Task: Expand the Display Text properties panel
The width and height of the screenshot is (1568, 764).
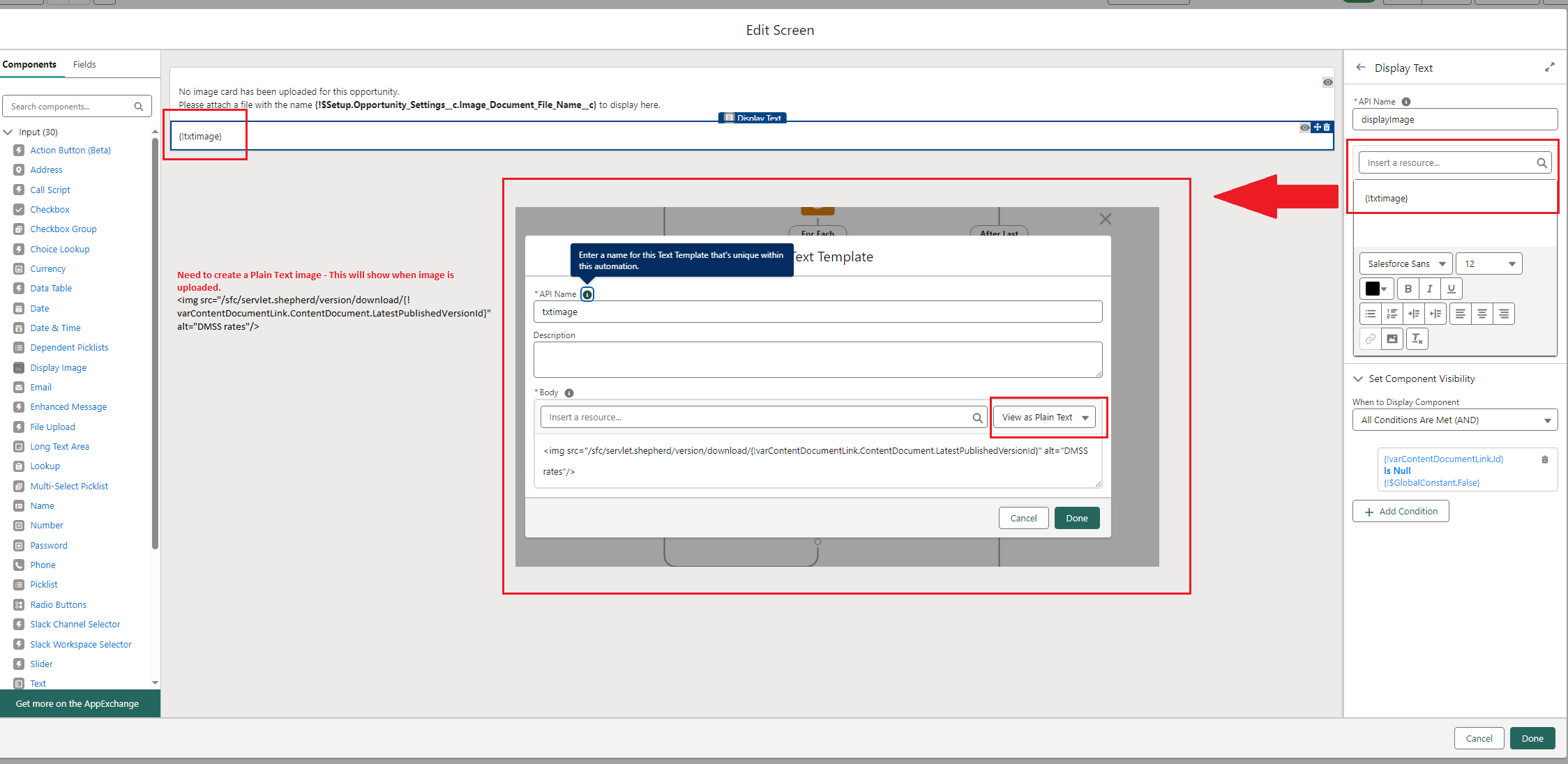Action: point(1549,68)
